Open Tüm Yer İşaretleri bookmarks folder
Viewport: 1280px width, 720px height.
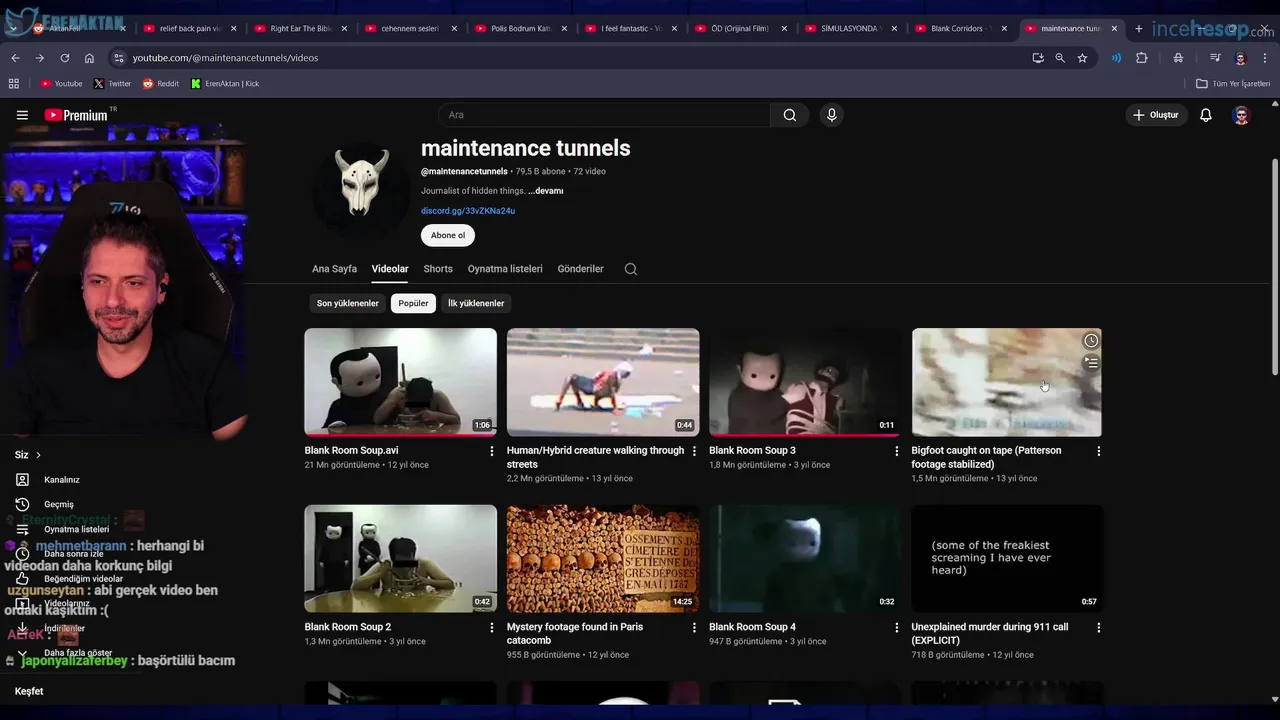[x=1233, y=84]
